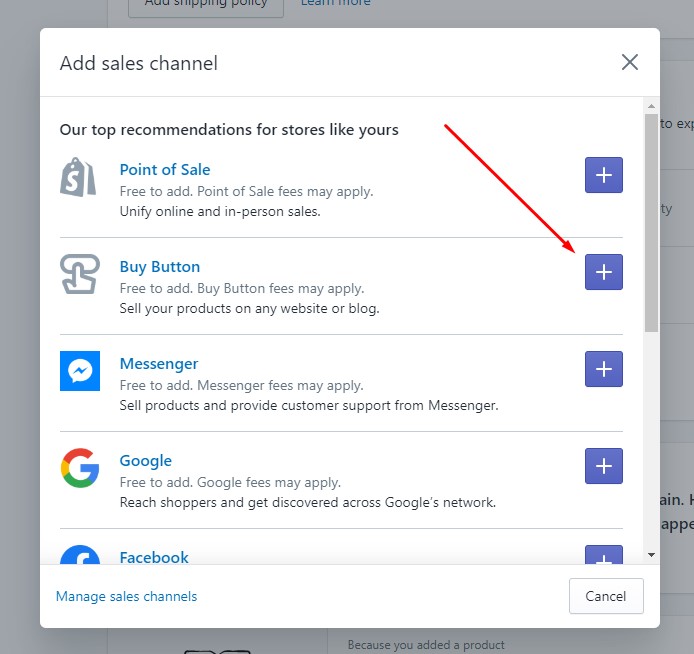Viewport: 694px width, 654px height.
Task: Open the Google title link
Action: point(146,461)
